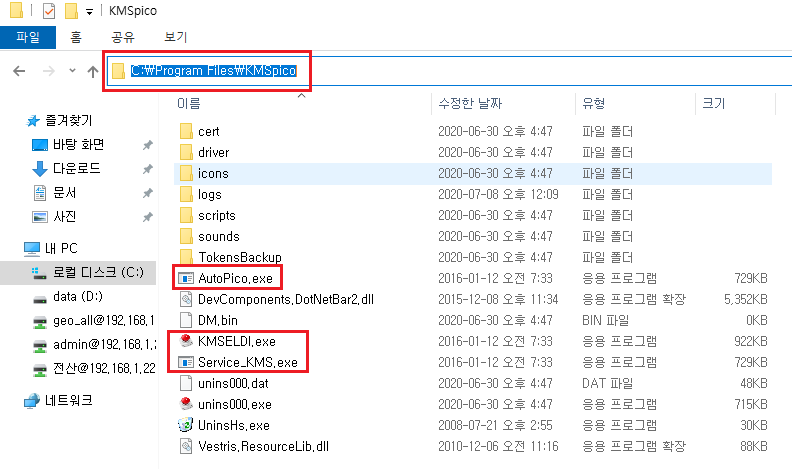792x469 pixels.
Task: Open geo_all@192.168.1 network drive
Action: pos(104,321)
